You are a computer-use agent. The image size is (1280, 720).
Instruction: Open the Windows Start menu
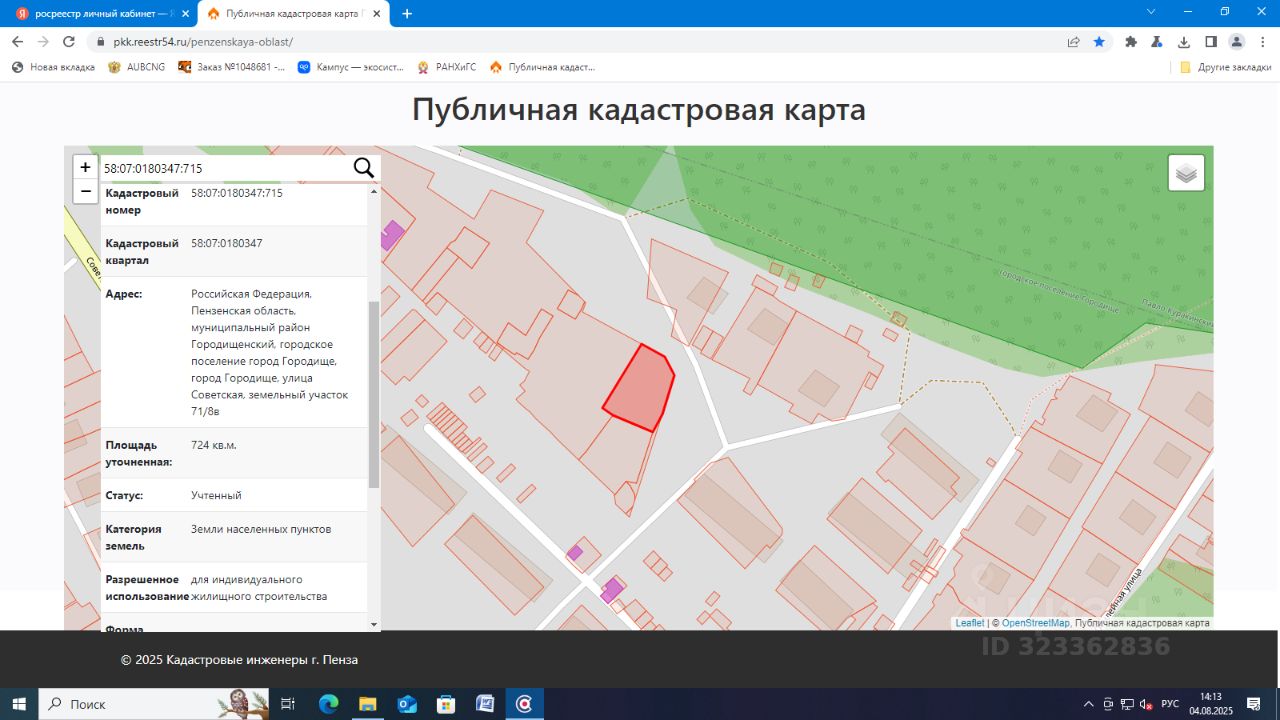(x=19, y=704)
